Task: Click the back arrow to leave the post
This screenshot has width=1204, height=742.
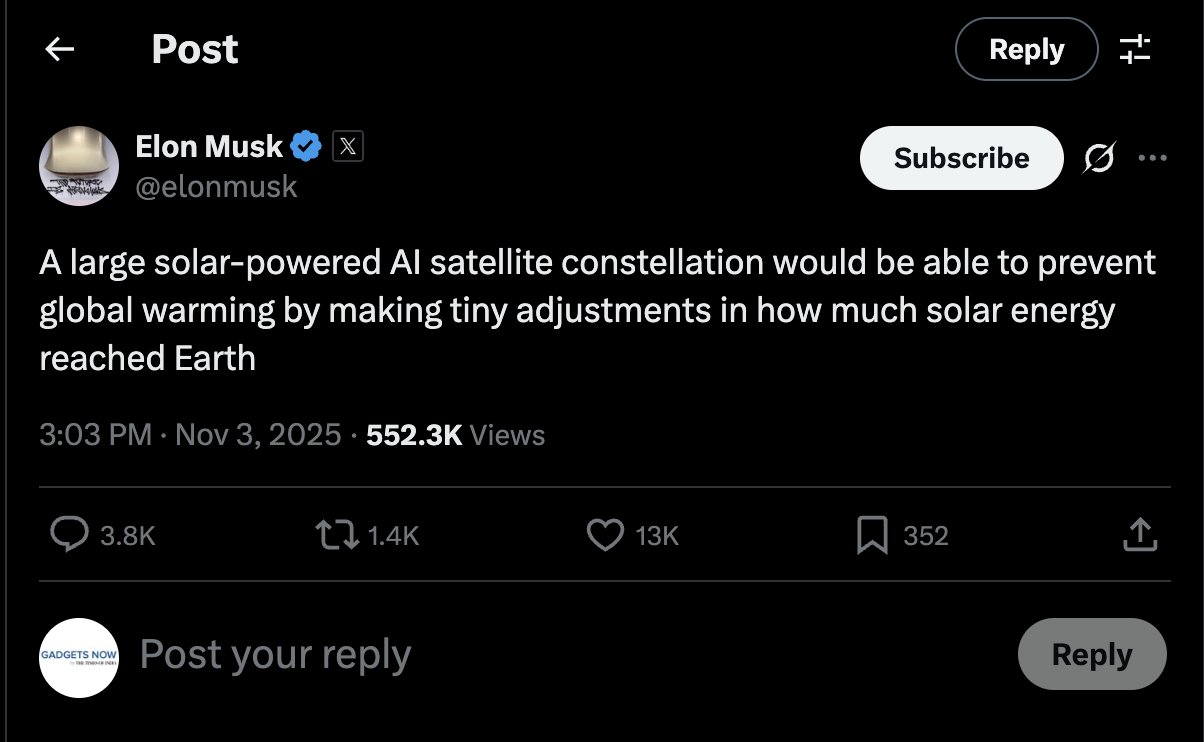Action: coord(59,48)
